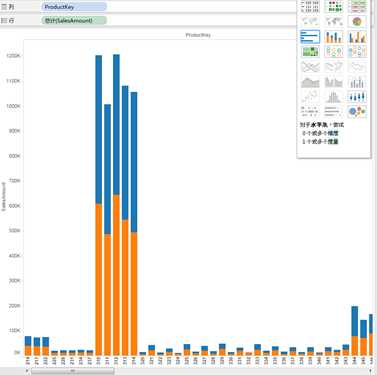Choose the histogram chart type in Show Me
Viewport: 377px width, 375px height.
[x=334, y=97]
